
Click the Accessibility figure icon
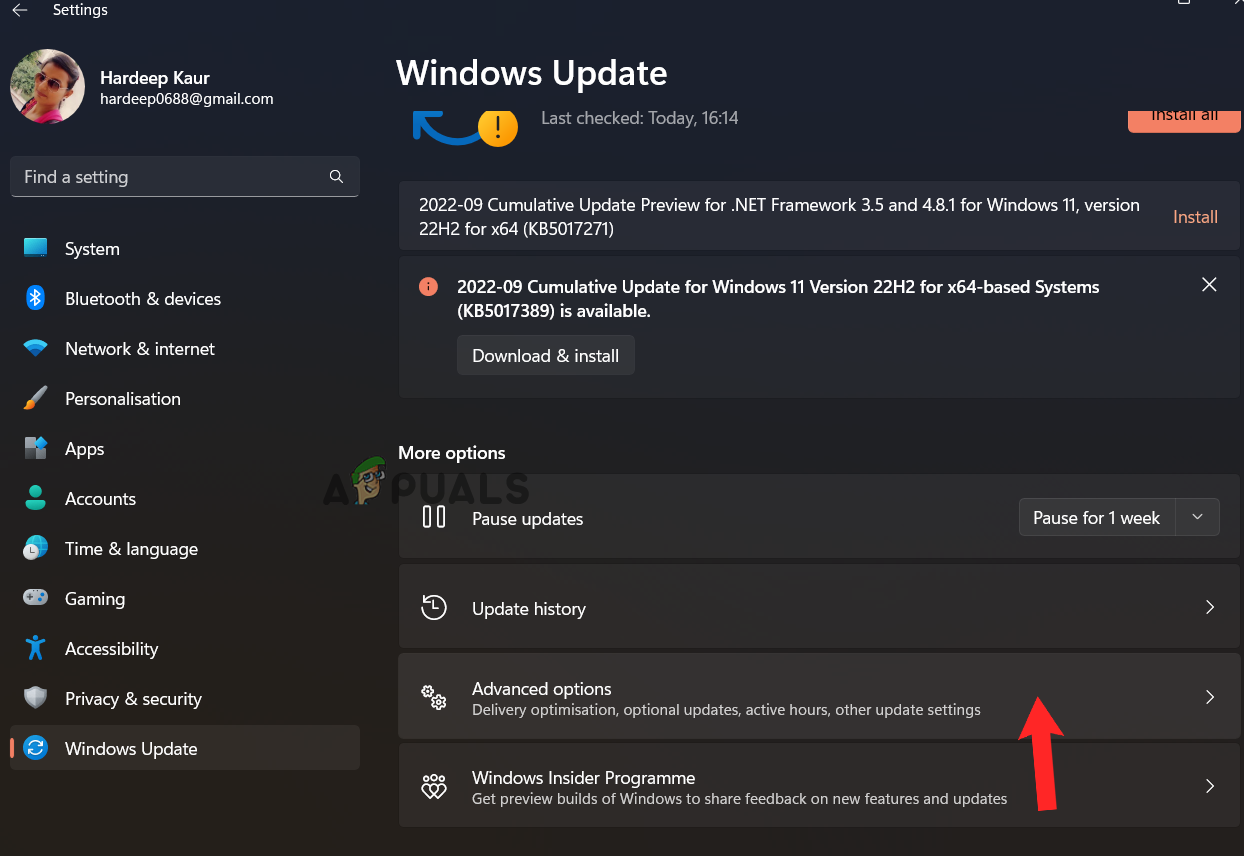(36, 648)
